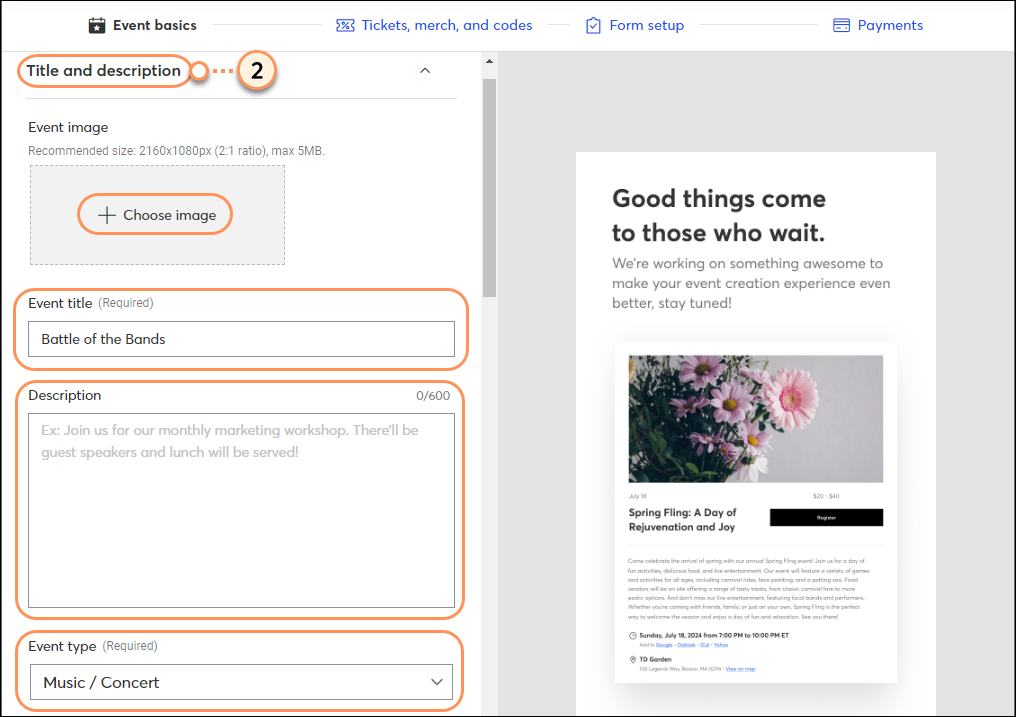This screenshot has height=717, width=1016.
Task: Click the Yahoo calendar link in preview
Action: [x=721, y=645]
